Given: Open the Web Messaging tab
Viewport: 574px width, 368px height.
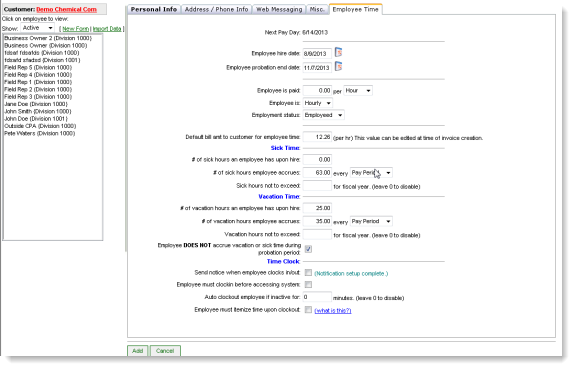Looking at the screenshot, I should click(x=279, y=9).
